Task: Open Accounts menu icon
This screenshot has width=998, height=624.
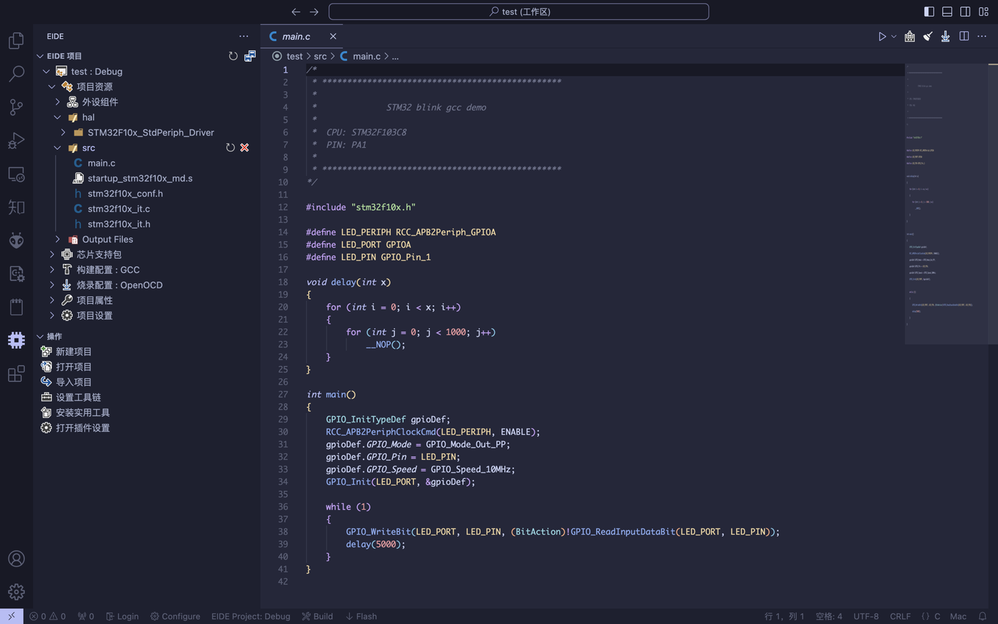Action: tap(16, 558)
